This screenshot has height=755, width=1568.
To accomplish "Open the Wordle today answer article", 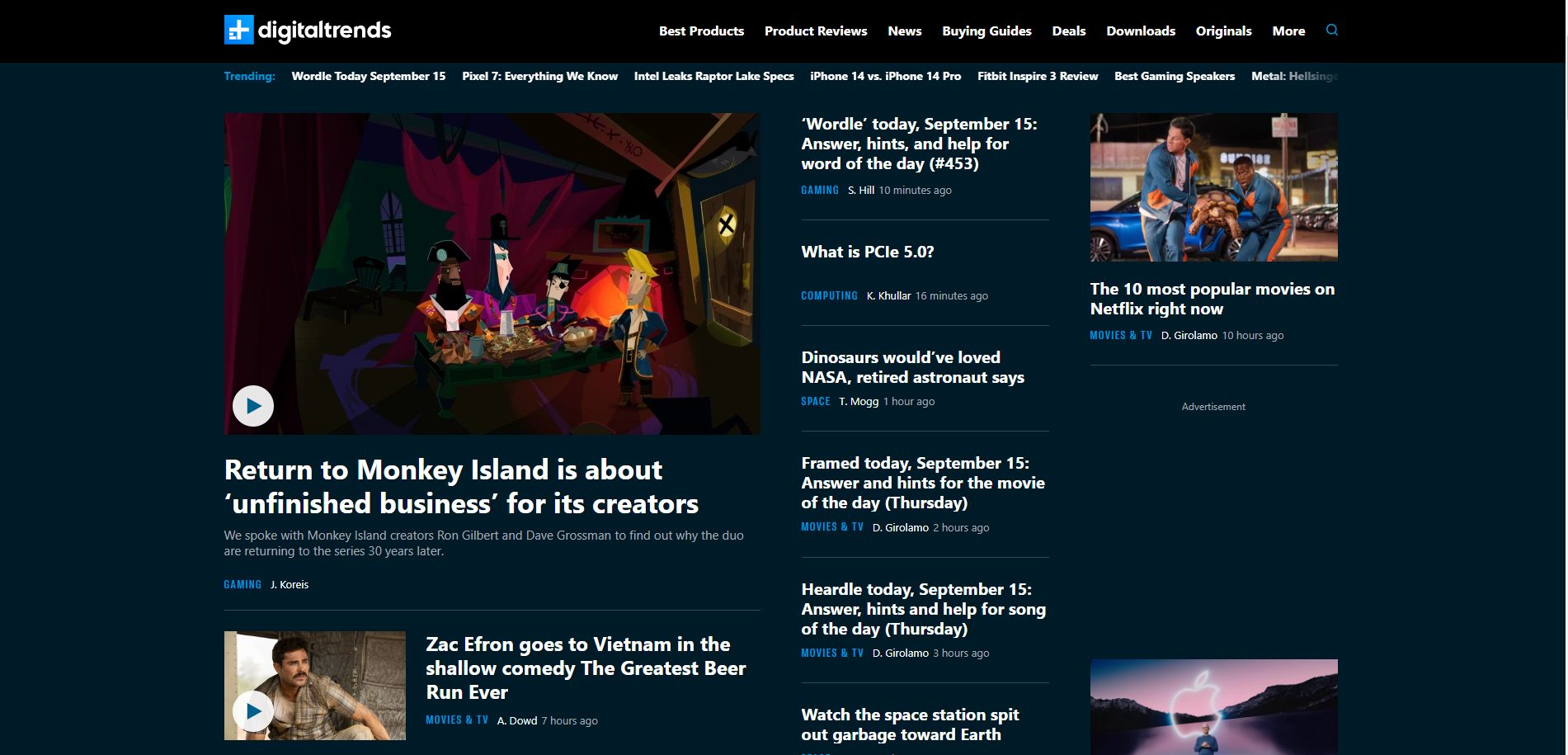I will [x=920, y=144].
